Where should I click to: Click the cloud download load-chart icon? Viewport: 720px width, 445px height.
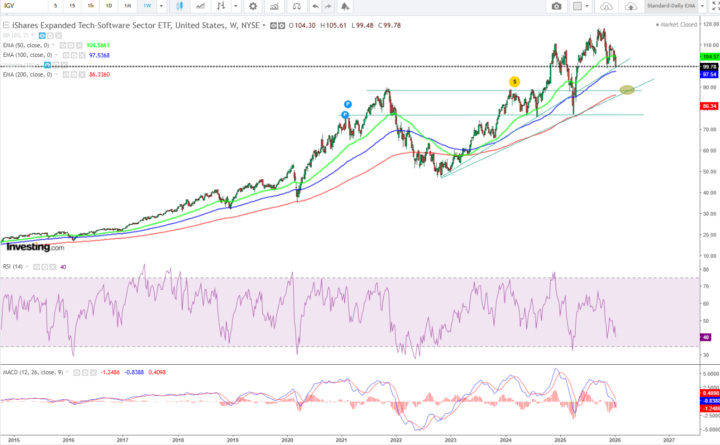click(607, 6)
